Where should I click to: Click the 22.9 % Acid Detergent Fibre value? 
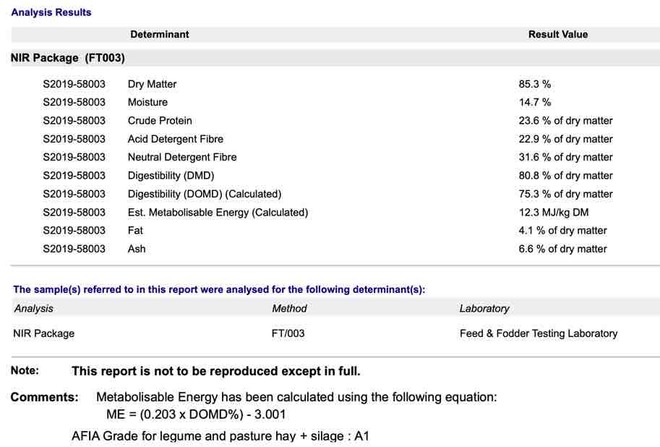(x=565, y=139)
